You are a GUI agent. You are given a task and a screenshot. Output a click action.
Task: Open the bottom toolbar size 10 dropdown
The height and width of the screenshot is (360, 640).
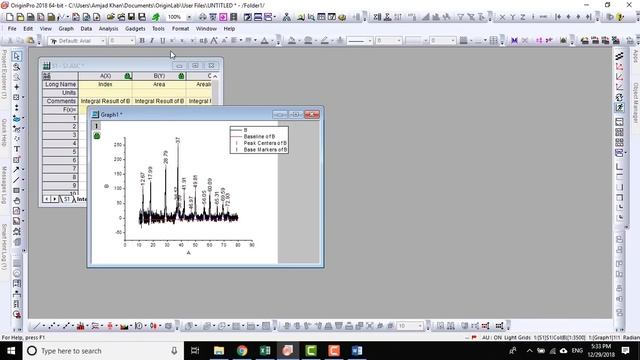[420, 326]
